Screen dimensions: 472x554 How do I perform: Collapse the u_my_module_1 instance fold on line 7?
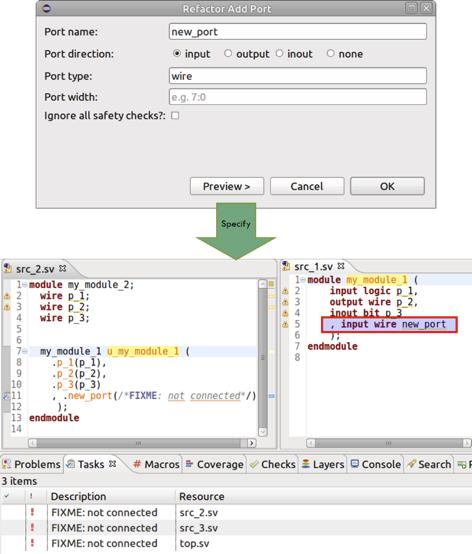(x=24, y=351)
